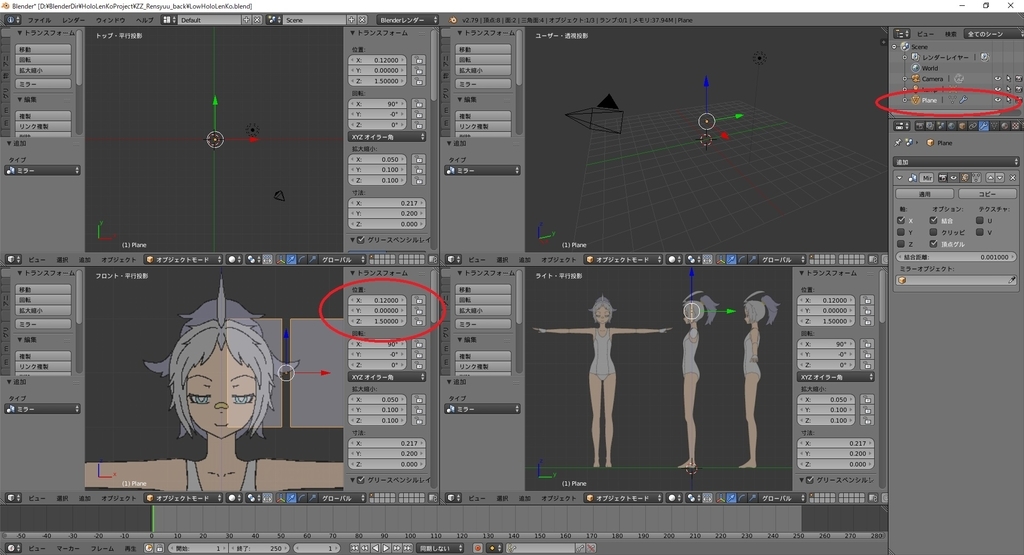Delete the current Scene with X icon
Image resolution: width=1024 pixels, height=555 pixels.
(362, 20)
